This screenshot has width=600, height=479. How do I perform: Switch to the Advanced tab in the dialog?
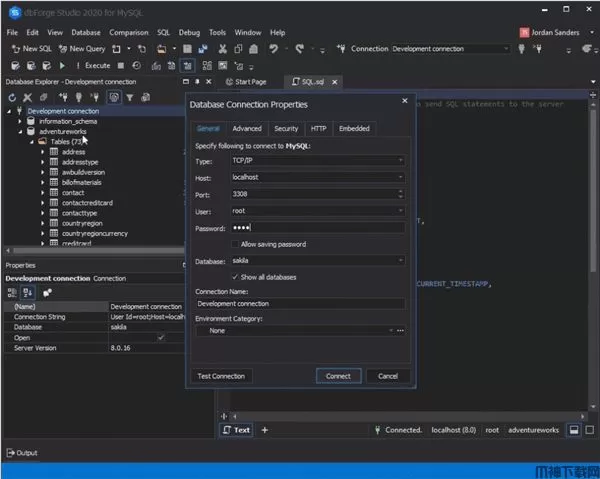click(246, 128)
